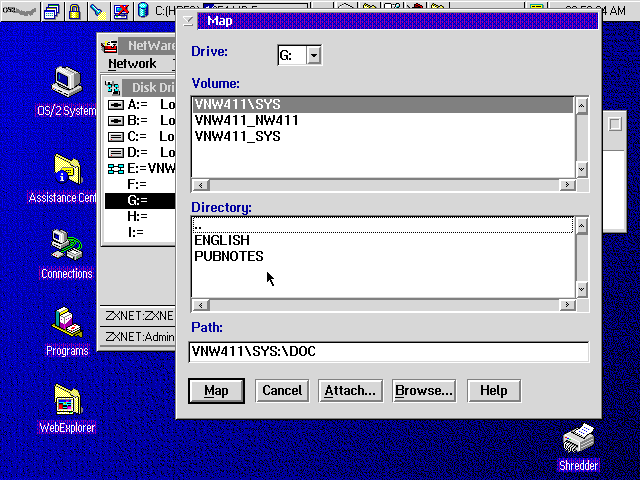Select the H:= drive row
Screen dimensions: 640x480
coord(140,216)
